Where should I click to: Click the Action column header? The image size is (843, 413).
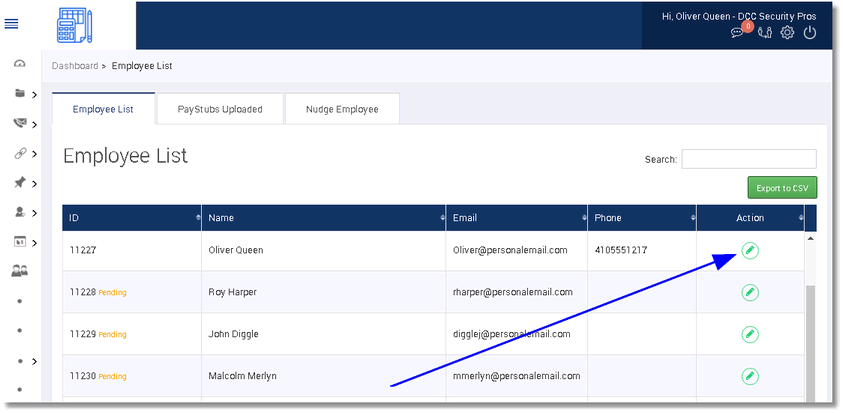pos(751,218)
